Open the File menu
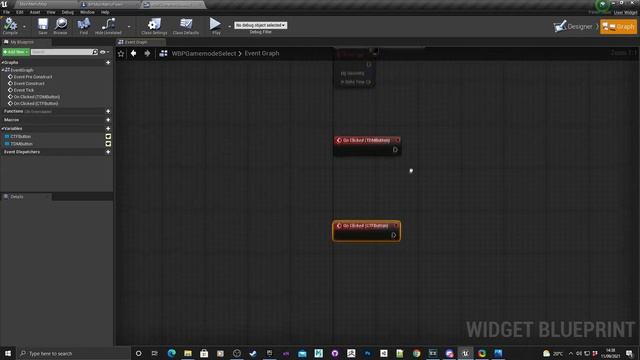This screenshot has width=640, height=360. pyautogui.click(x=7, y=12)
